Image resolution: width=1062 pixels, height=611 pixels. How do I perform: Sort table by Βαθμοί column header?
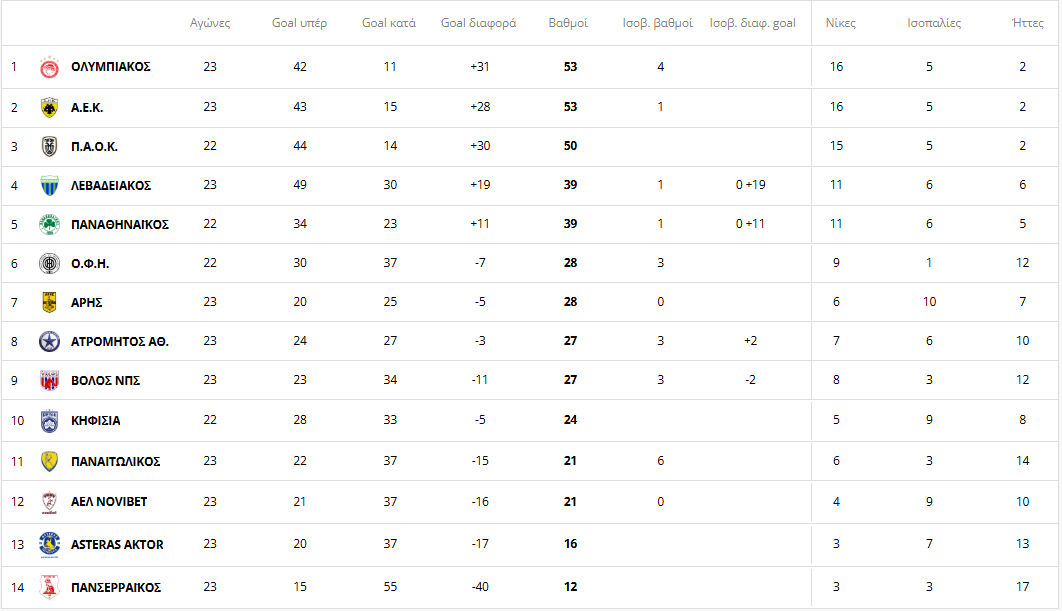[x=568, y=23]
